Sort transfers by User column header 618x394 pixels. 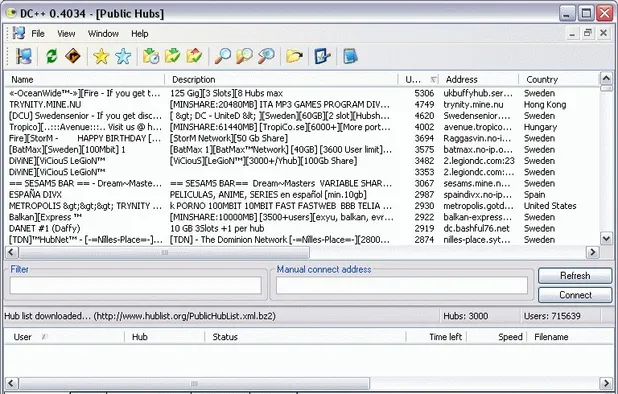point(64,337)
